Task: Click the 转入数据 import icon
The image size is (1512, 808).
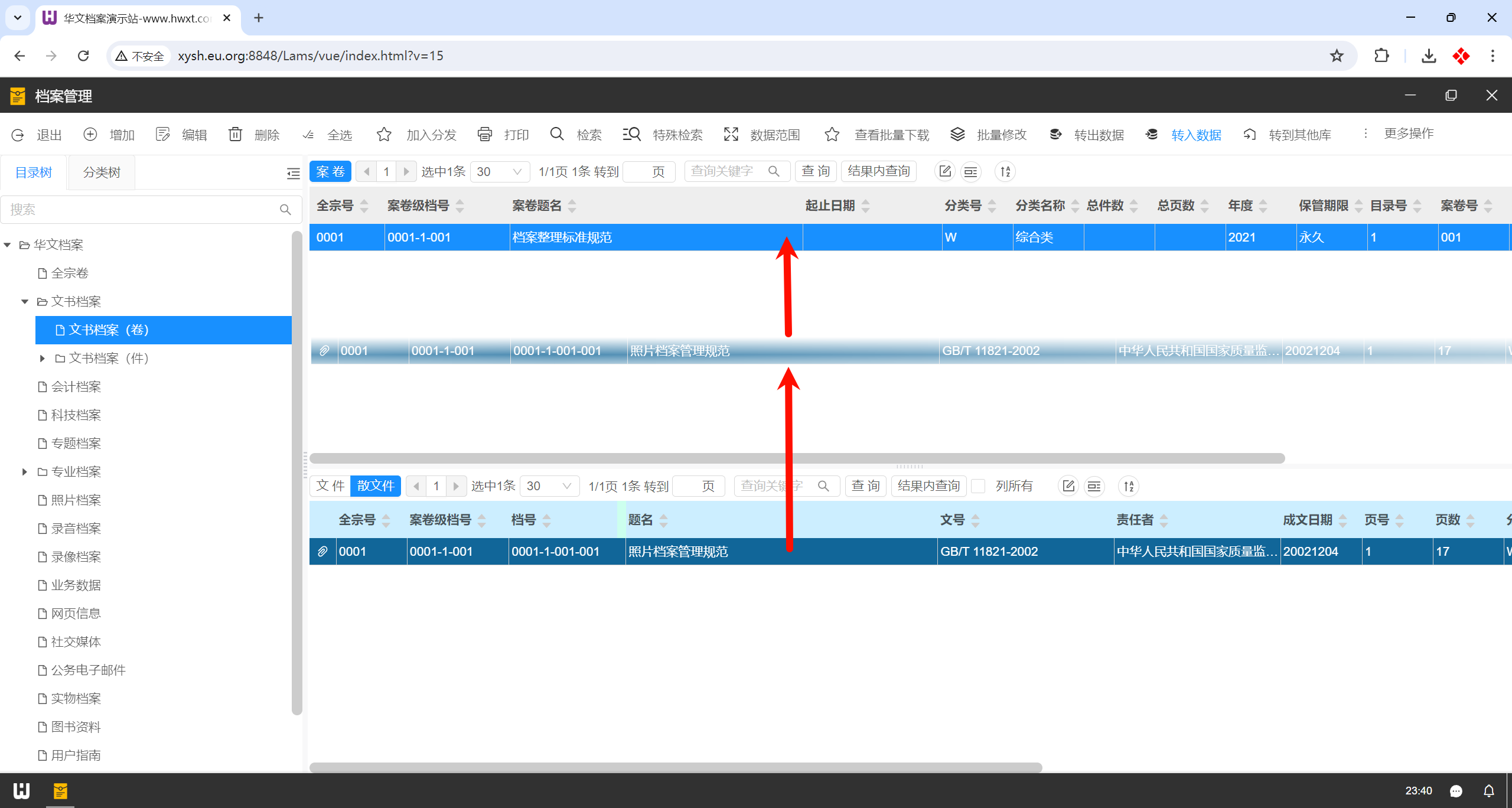Action: tap(1152, 135)
